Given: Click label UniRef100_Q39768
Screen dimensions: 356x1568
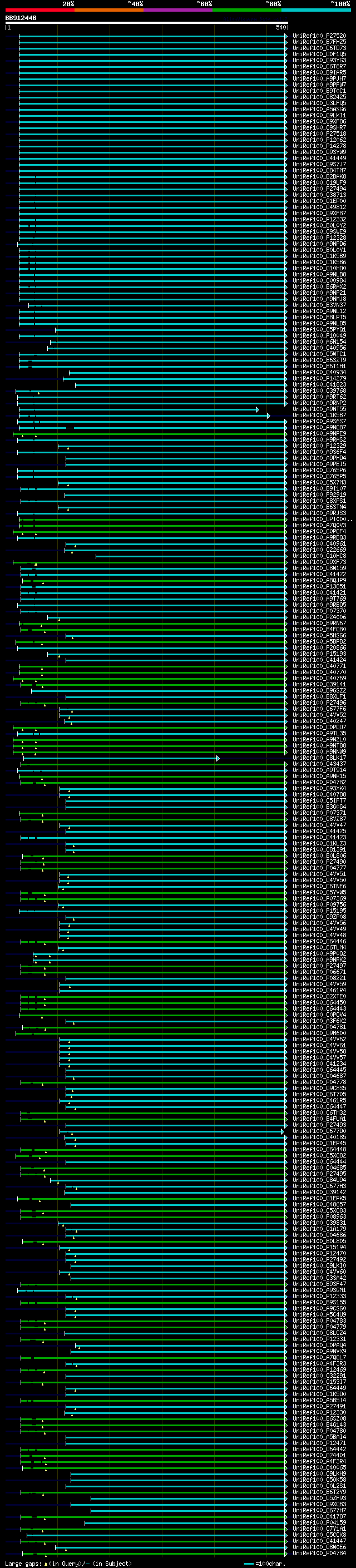Looking at the screenshot, I should tap(319, 391).
